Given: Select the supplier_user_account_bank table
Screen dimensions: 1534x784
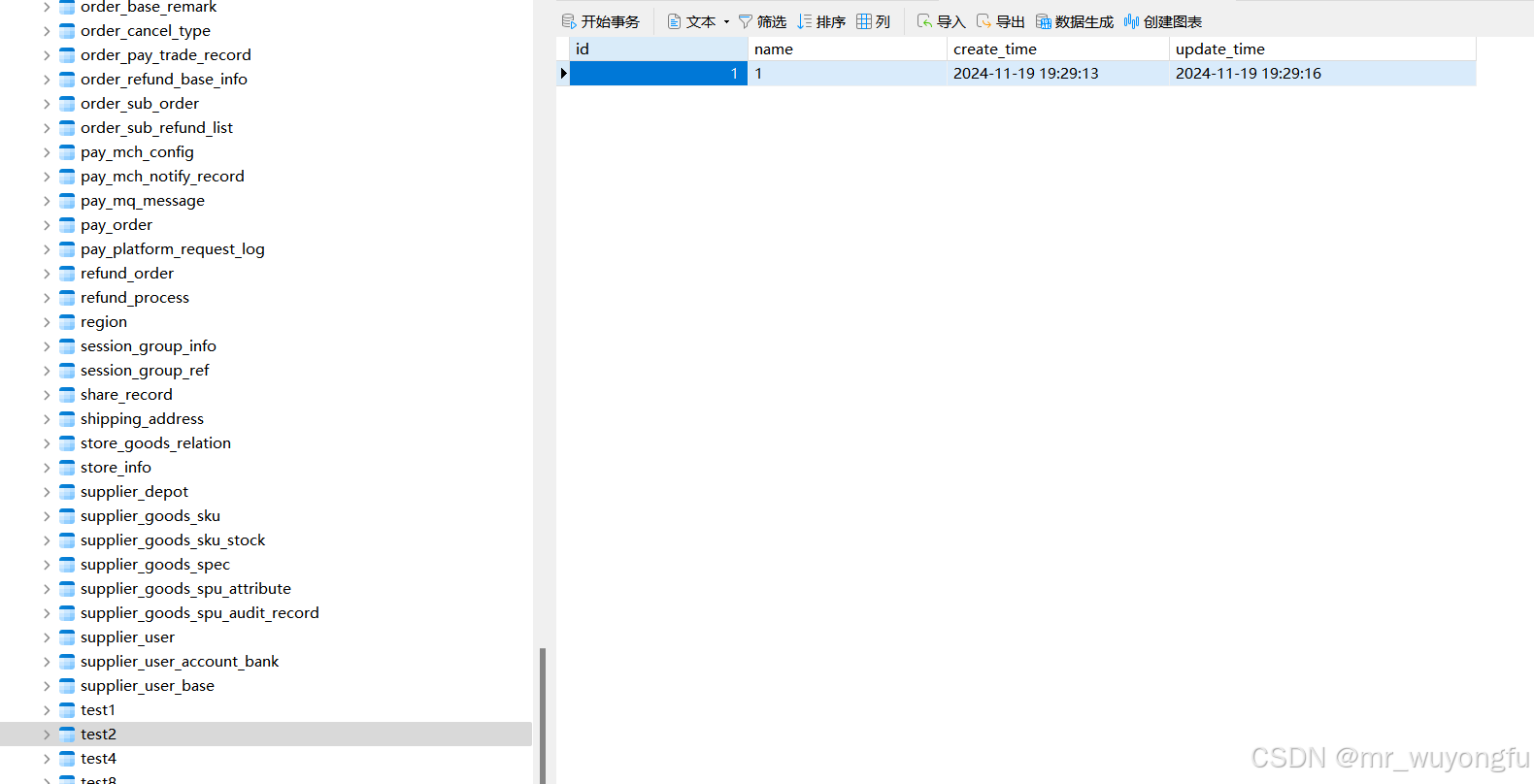Looking at the screenshot, I should [x=180, y=662].
